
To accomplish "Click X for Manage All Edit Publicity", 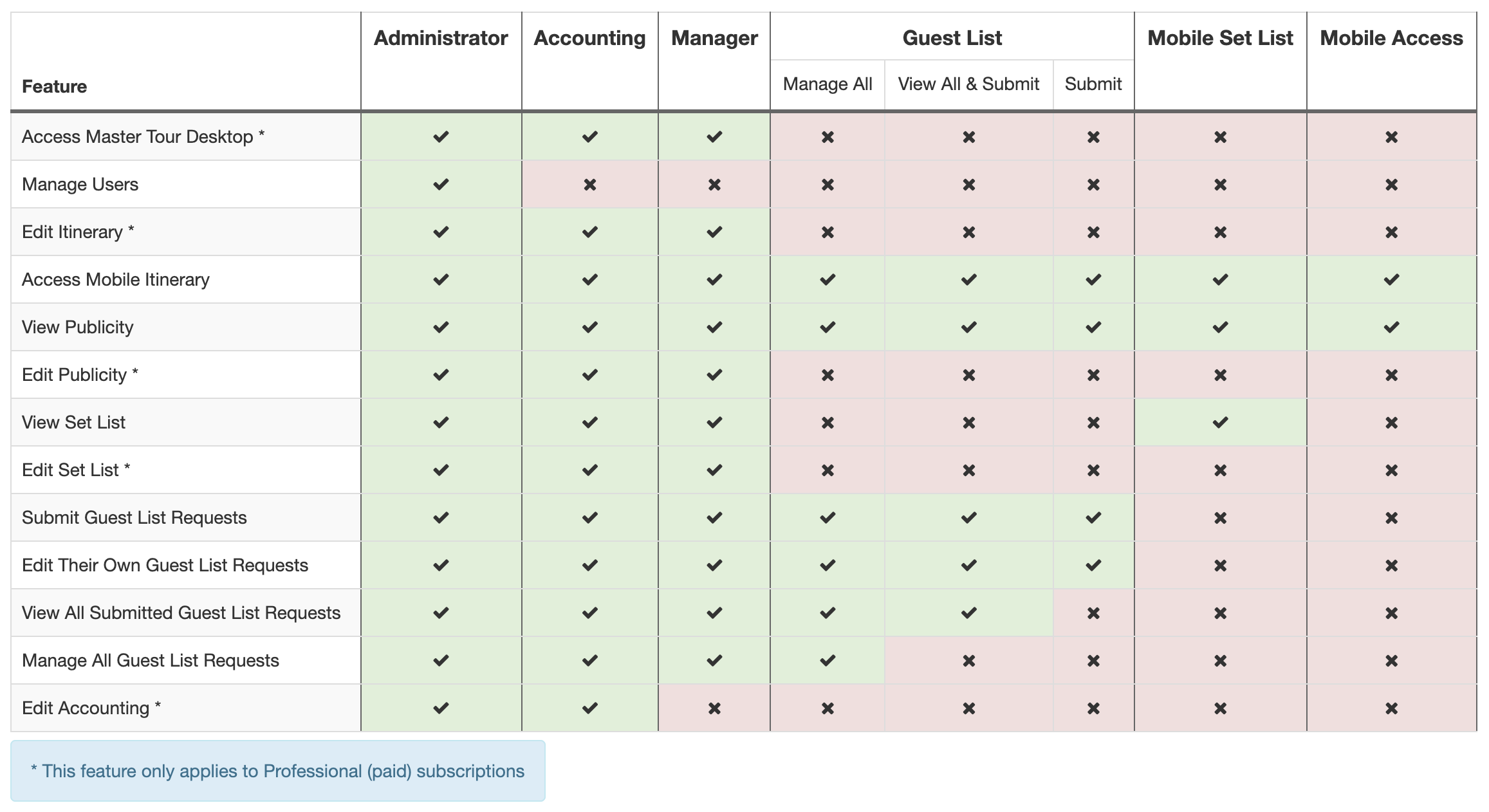I will point(828,375).
